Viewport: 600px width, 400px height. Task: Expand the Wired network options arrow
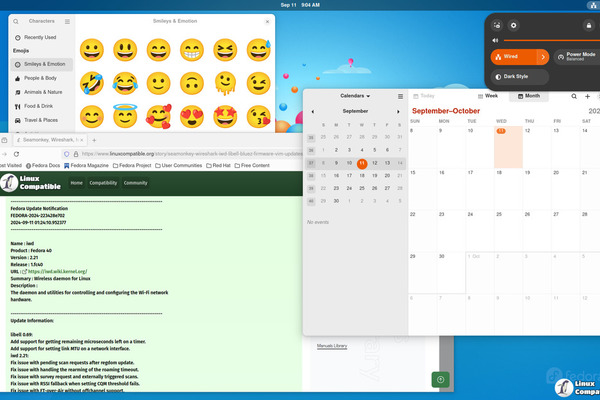point(543,57)
